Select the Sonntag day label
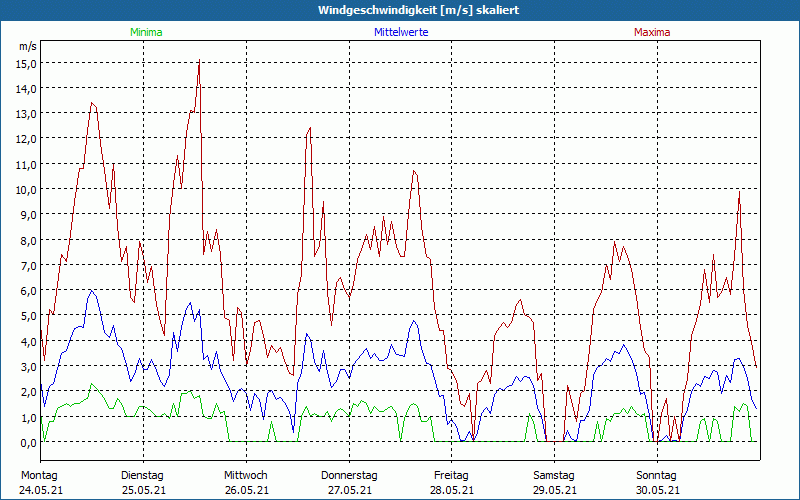This screenshot has width=800, height=500. [657, 475]
